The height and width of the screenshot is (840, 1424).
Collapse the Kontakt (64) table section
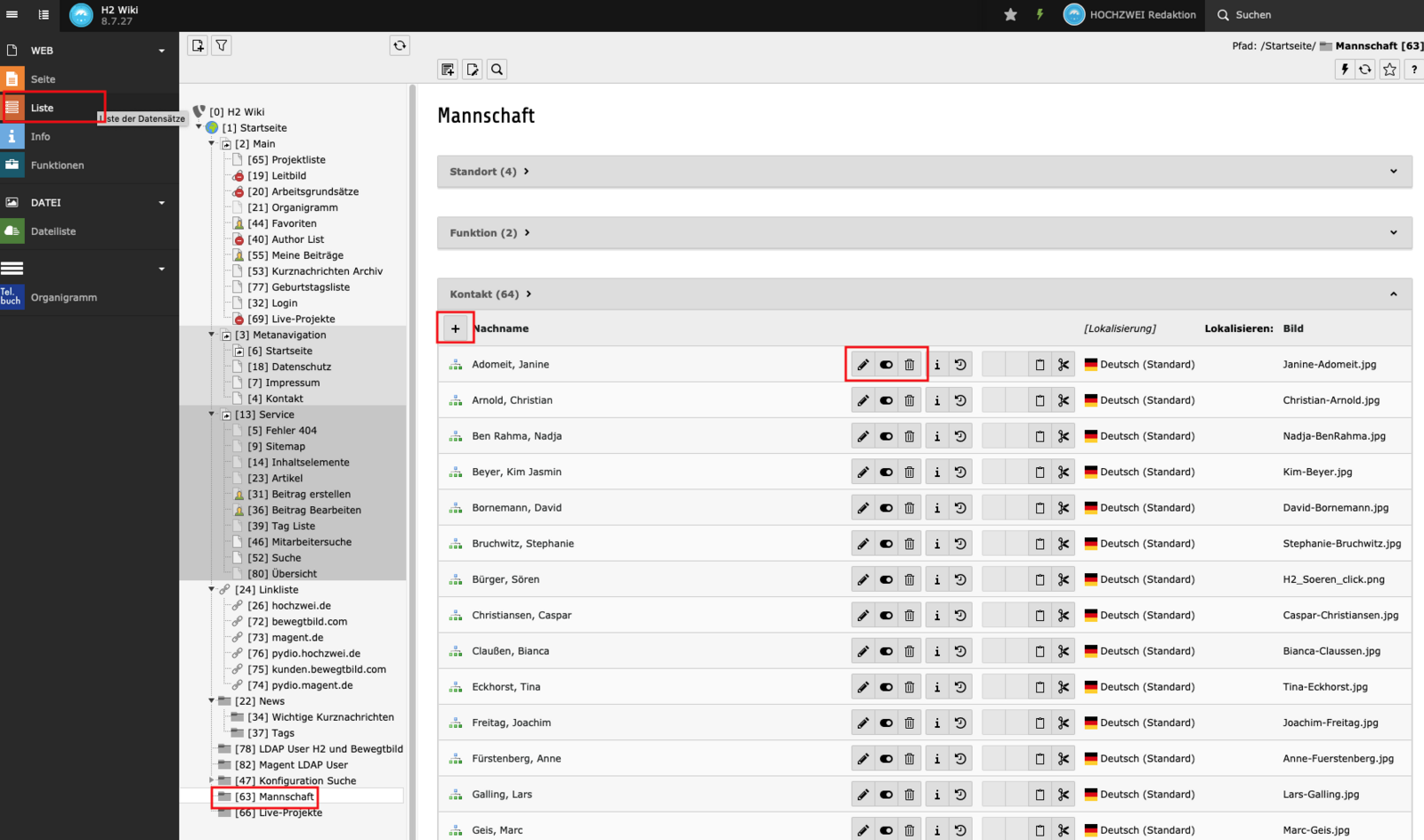1393,295
